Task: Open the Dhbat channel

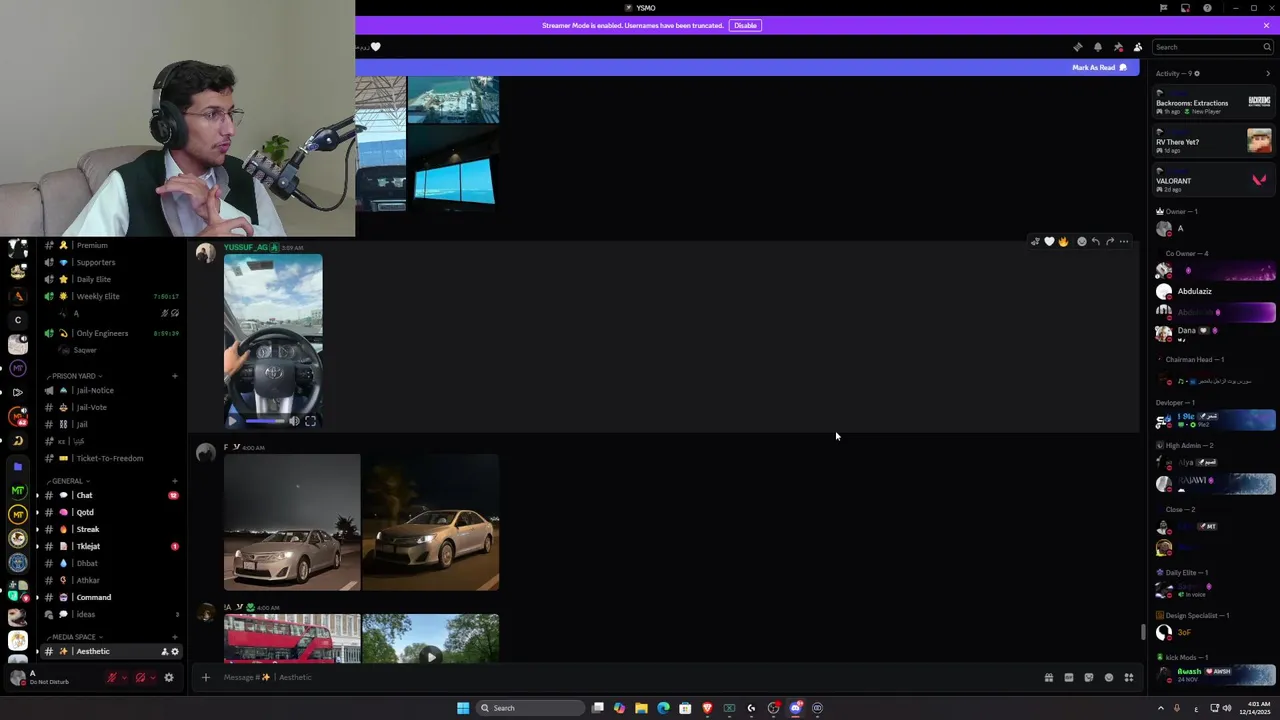Action: [110, 563]
